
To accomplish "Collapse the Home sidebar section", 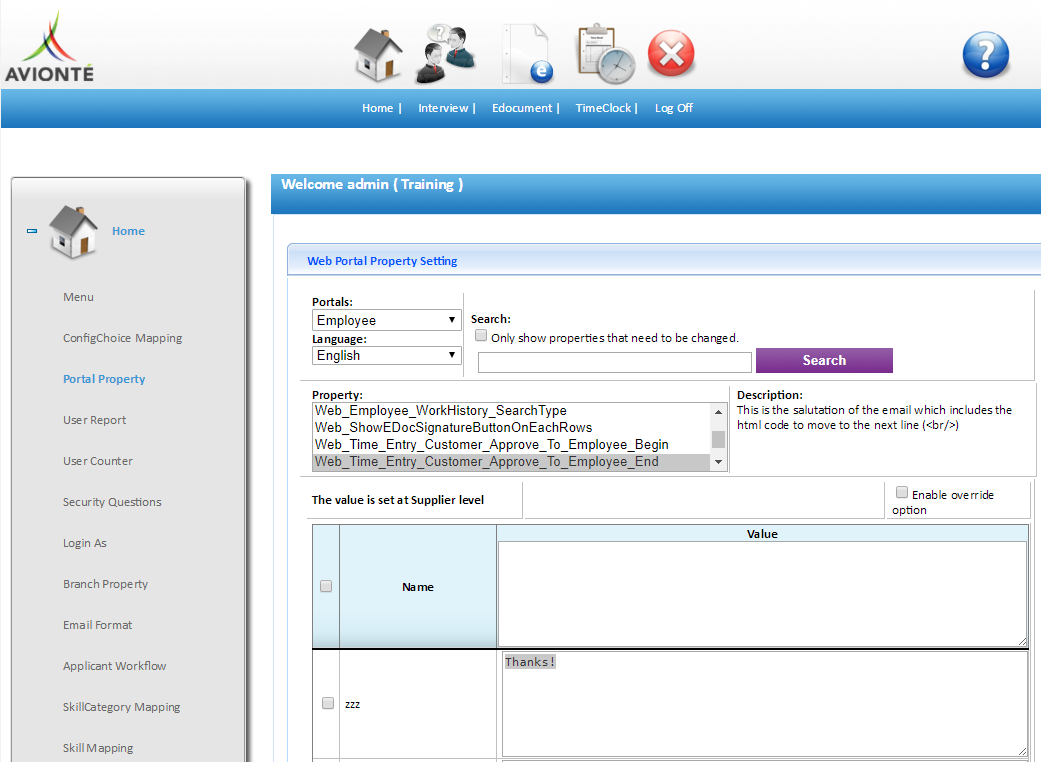I will [32, 231].
